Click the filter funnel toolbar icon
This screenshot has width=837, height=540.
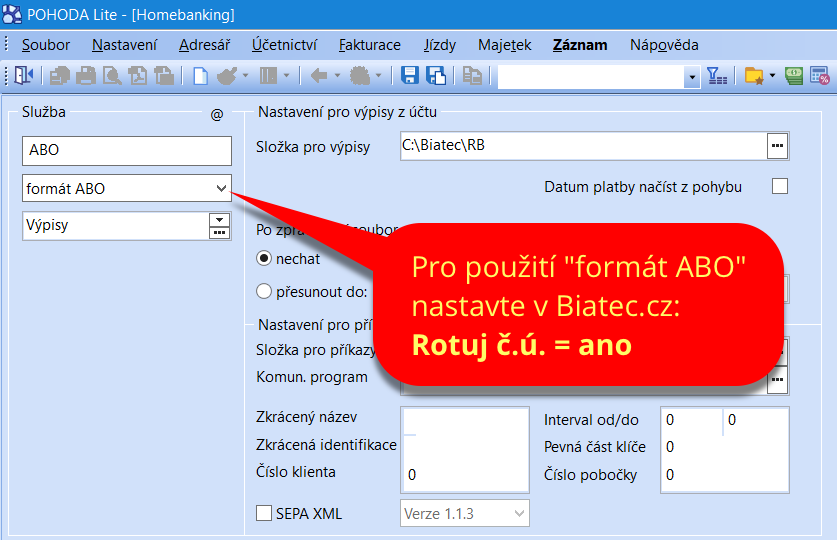pos(717,76)
